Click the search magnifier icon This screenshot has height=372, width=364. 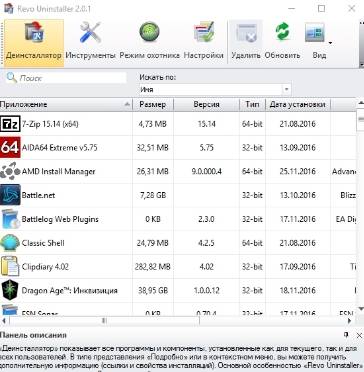pyautogui.click(x=12, y=78)
